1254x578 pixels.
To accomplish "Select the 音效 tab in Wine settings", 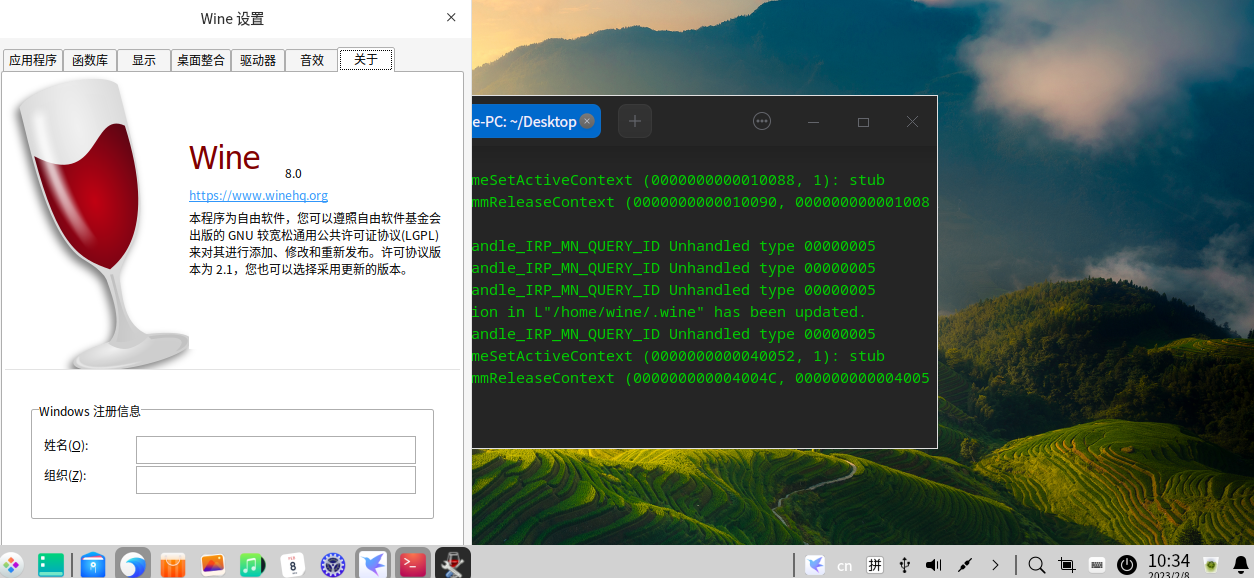I will (311, 59).
